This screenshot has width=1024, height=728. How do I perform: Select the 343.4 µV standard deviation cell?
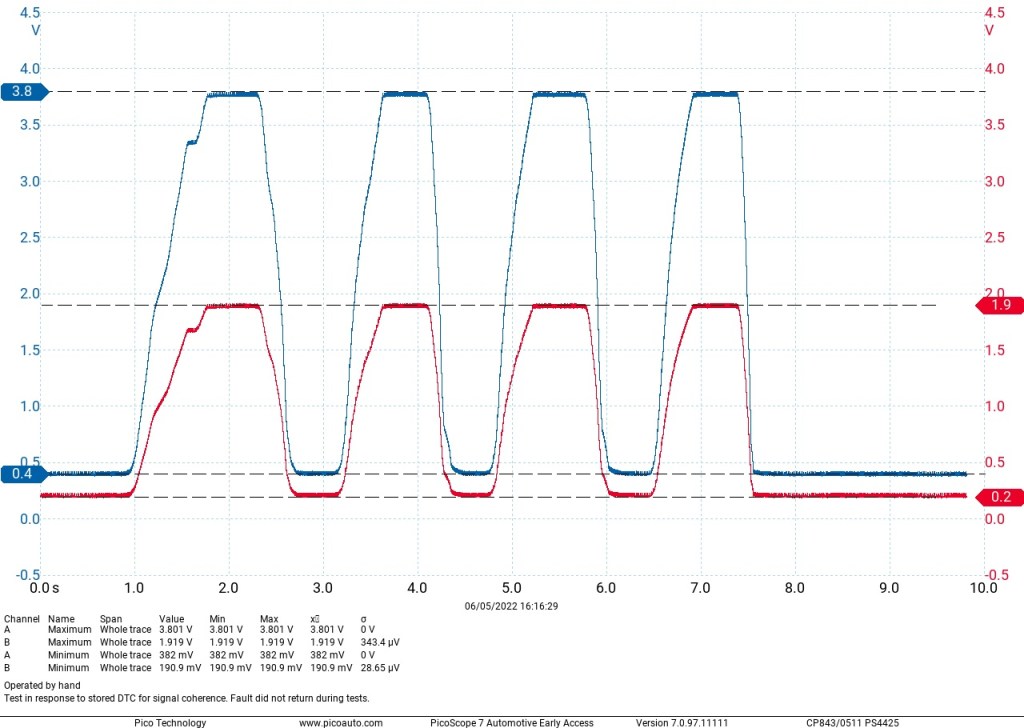379,642
